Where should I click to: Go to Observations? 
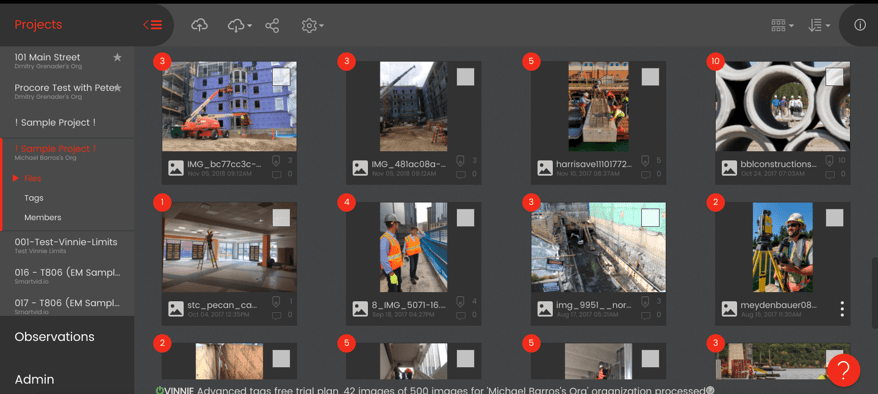tap(54, 337)
